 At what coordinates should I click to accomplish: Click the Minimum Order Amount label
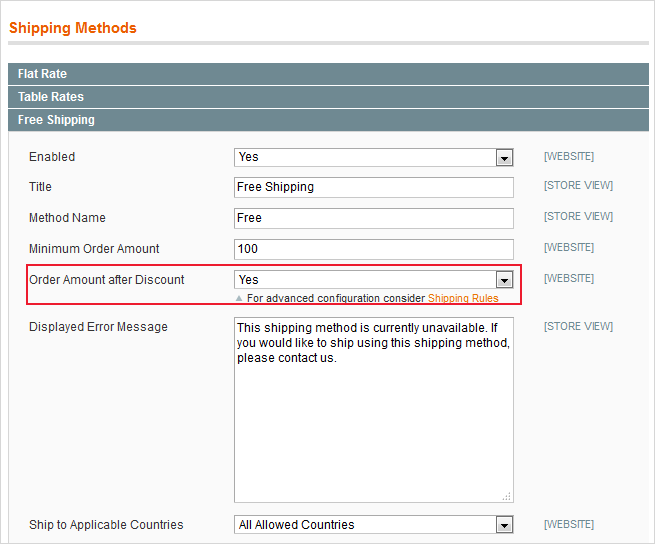pos(94,249)
